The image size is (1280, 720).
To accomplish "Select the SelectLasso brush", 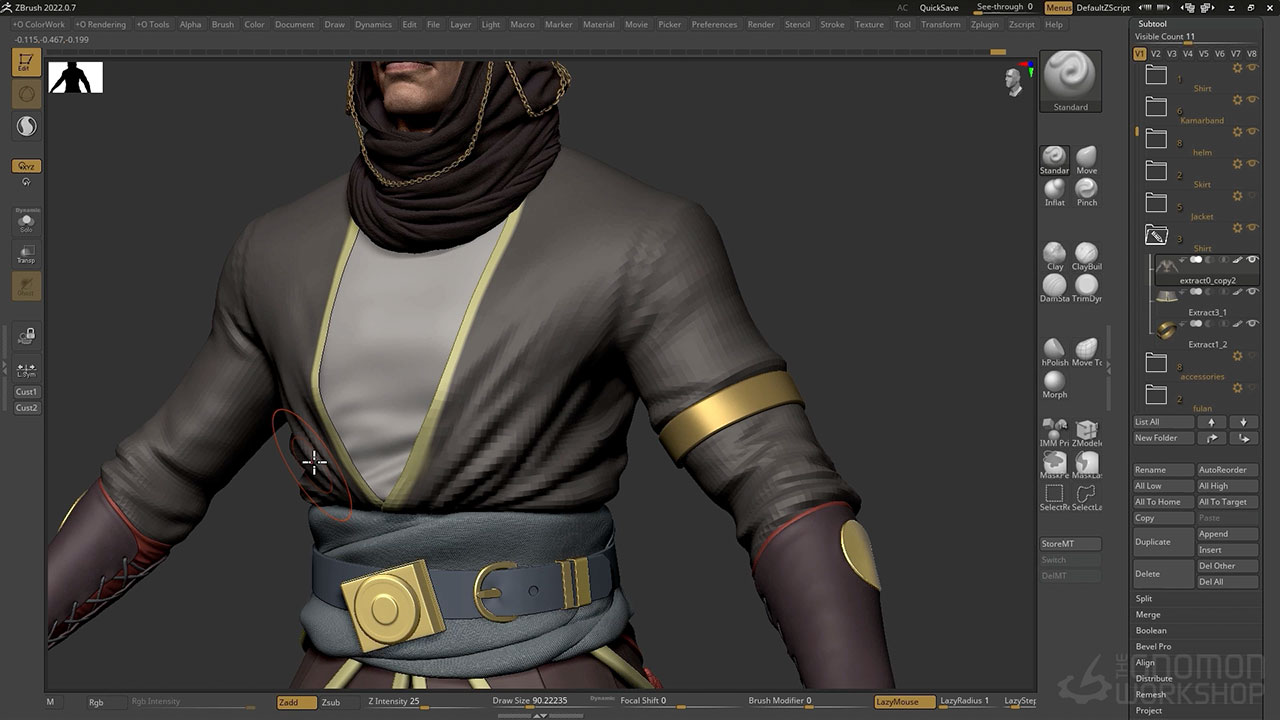I will click(1086, 495).
